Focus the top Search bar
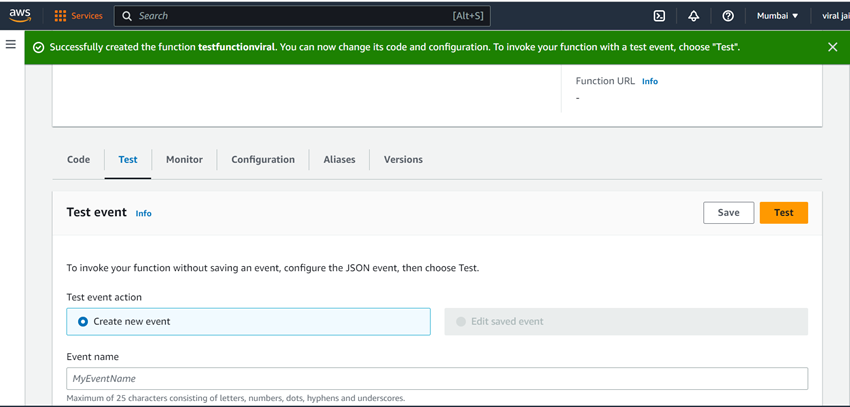Screen dimensions: 850x407 pyautogui.click(x=302, y=16)
